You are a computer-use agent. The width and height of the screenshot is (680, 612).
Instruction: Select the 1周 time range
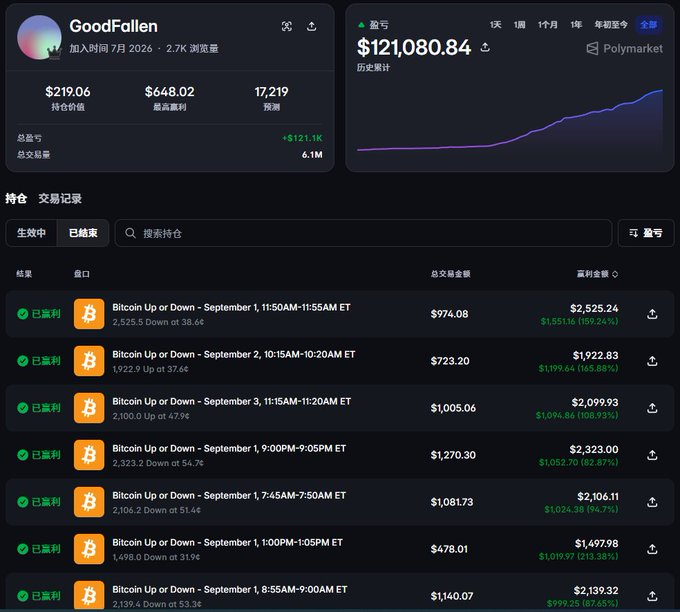pos(520,25)
